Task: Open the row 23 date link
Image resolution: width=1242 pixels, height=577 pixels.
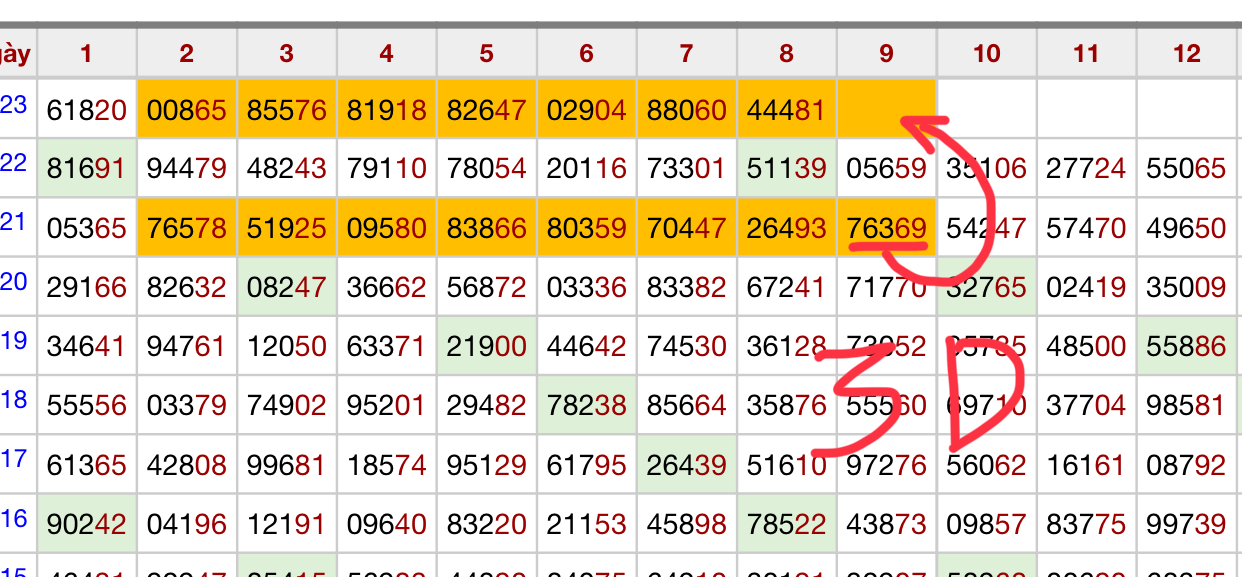Action: (14, 104)
